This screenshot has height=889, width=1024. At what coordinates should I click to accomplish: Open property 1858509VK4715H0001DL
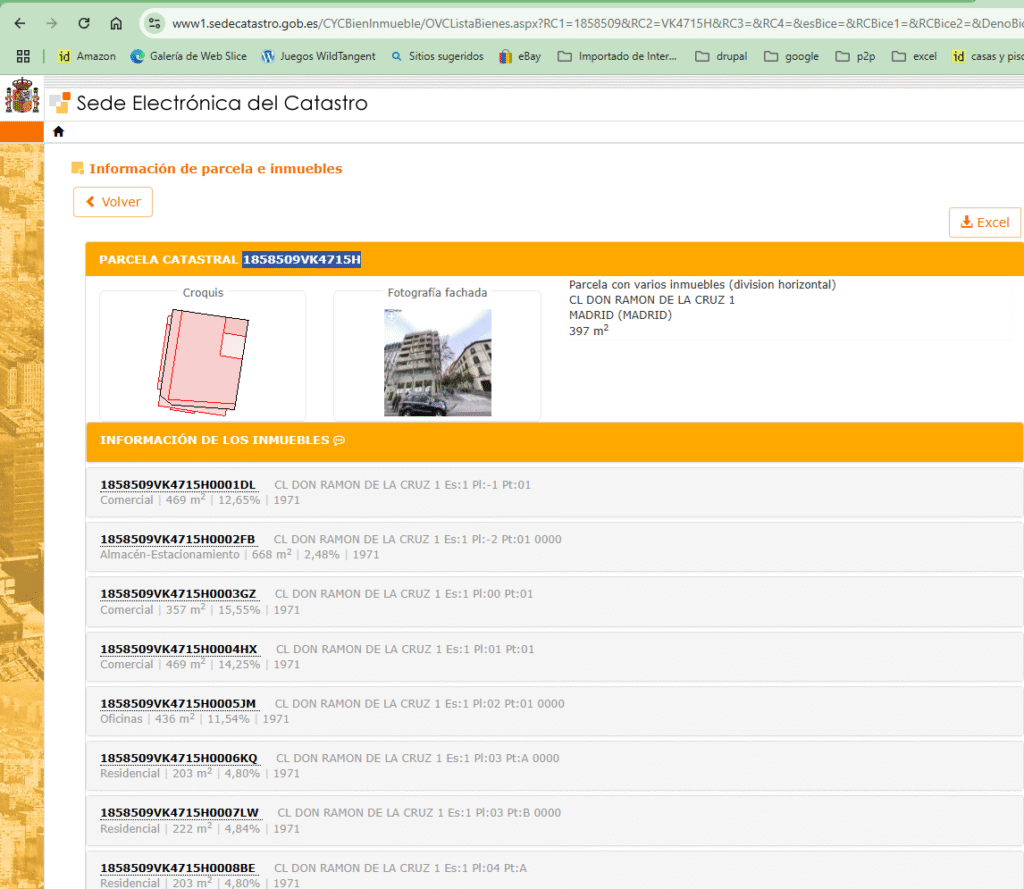[178, 485]
